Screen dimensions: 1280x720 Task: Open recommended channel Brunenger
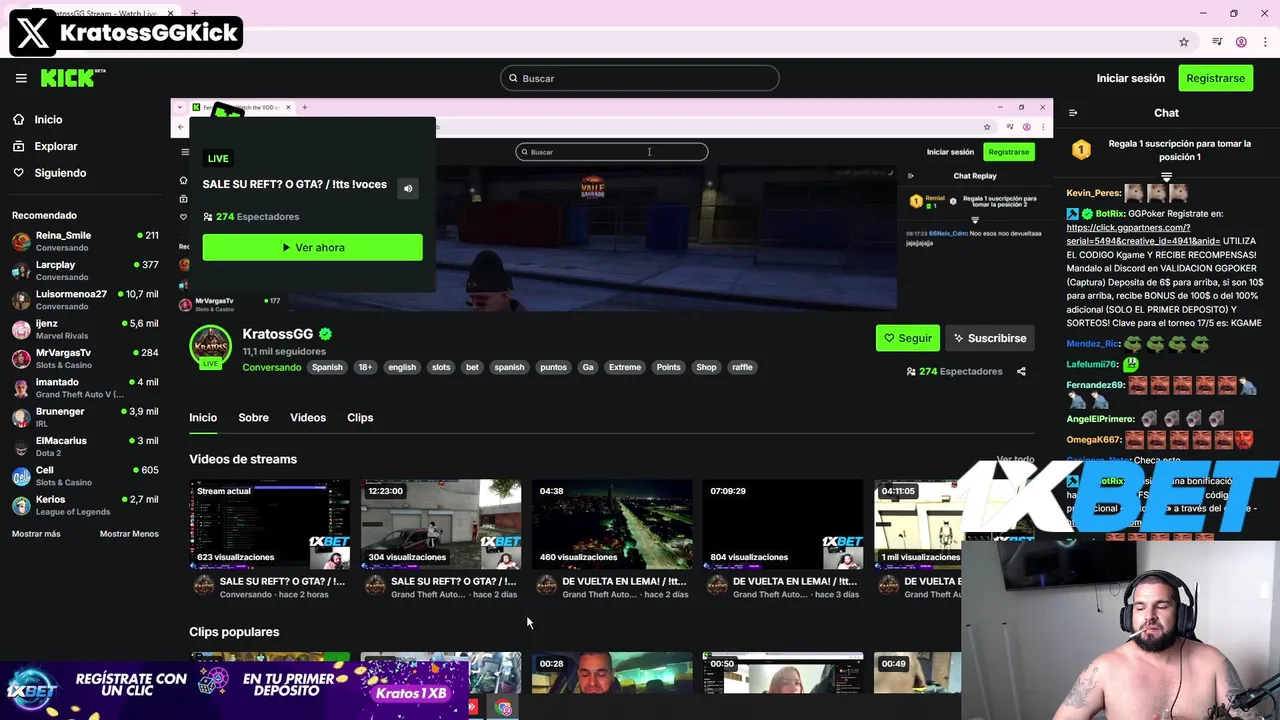pyautogui.click(x=85, y=417)
